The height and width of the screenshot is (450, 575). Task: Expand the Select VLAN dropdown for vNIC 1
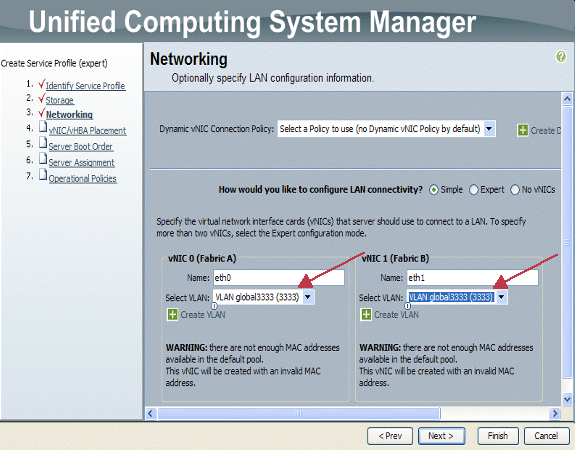(x=502, y=297)
